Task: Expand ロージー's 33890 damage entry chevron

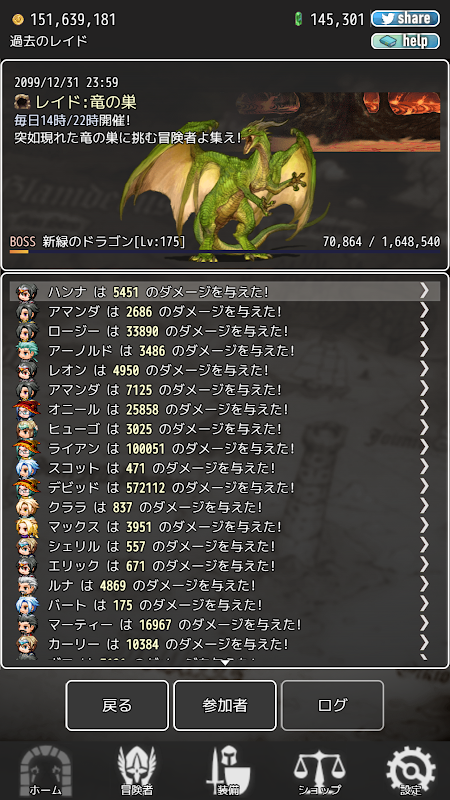Action: click(424, 330)
